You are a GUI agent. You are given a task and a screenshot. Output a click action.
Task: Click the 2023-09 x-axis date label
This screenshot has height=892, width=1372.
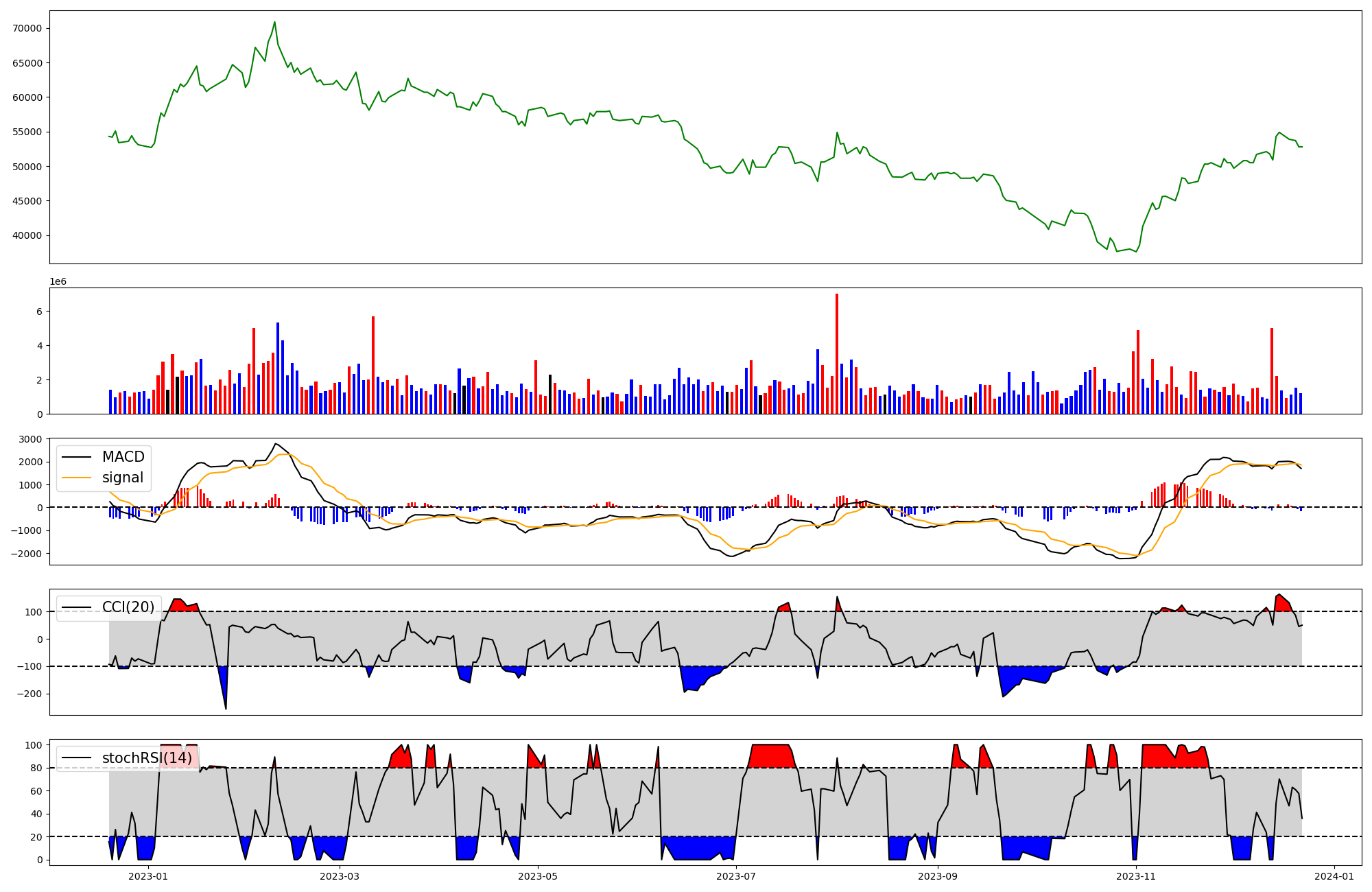tap(938, 876)
